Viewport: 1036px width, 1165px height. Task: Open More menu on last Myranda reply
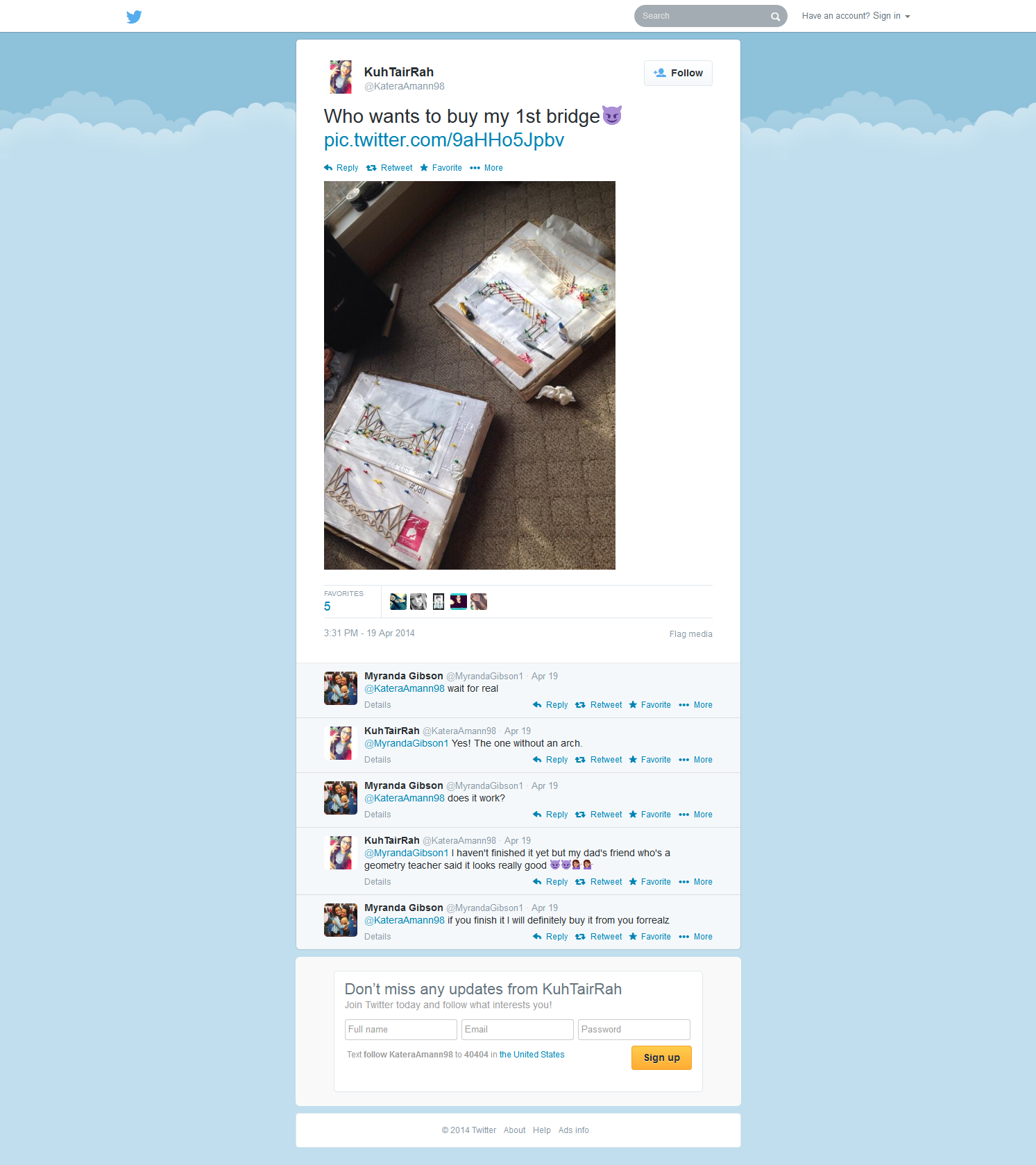tap(695, 937)
